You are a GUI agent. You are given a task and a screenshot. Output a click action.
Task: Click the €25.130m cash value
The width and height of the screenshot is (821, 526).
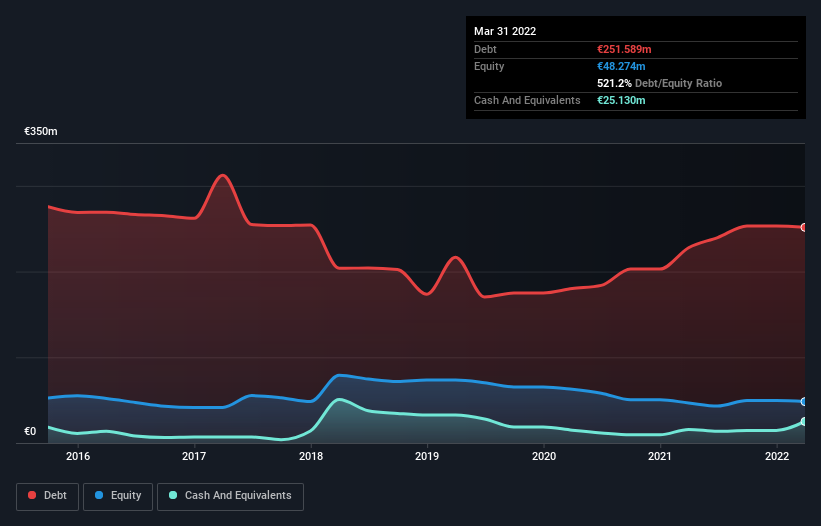[x=621, y=100]
